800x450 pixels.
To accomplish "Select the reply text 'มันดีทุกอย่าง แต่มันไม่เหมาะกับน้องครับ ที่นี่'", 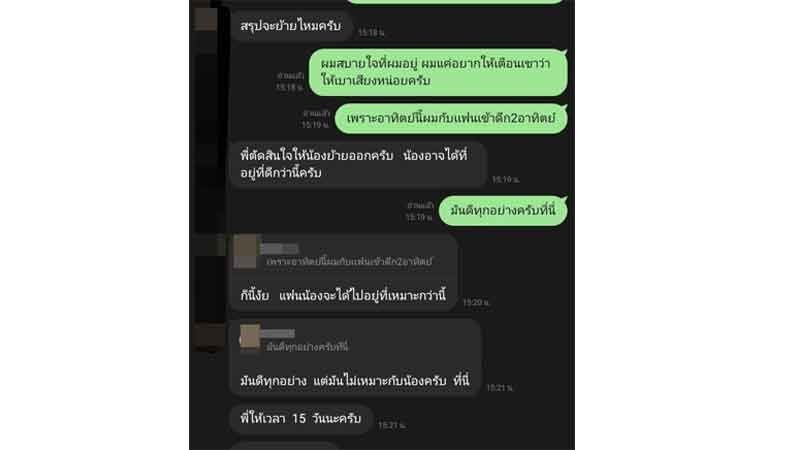I will tap(355, 381).
